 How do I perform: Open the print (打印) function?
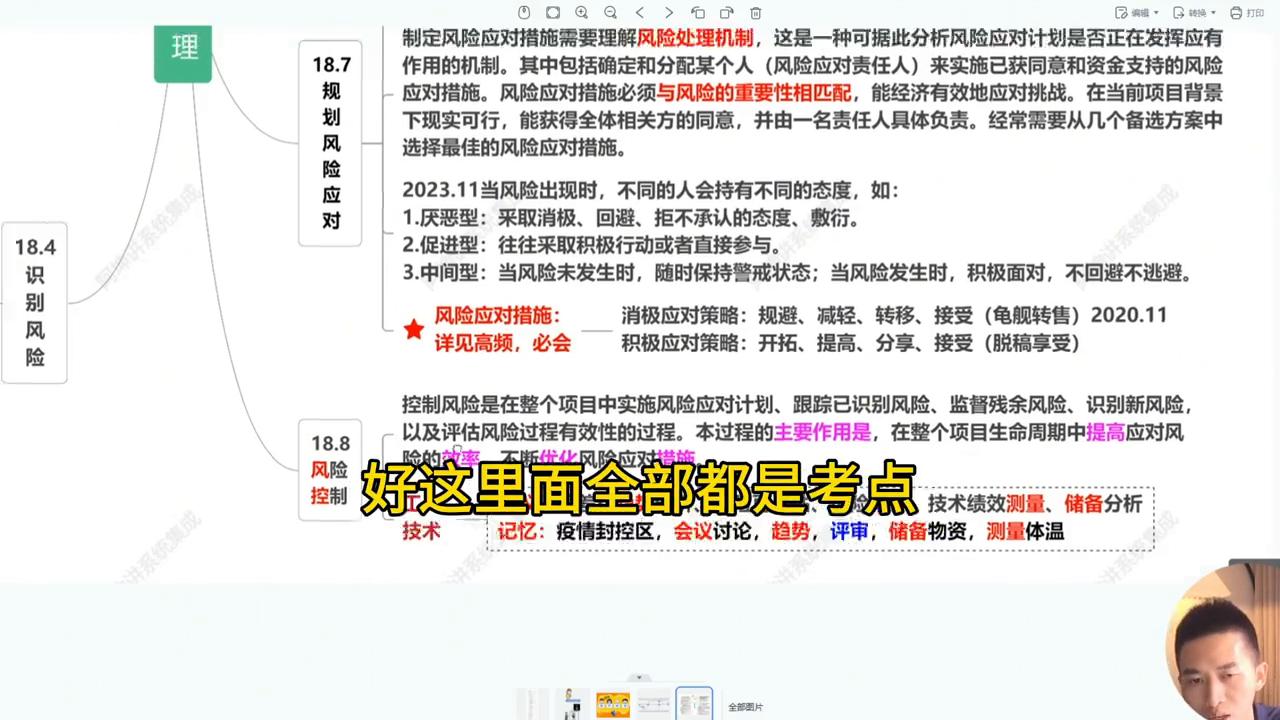[1248, 13]
